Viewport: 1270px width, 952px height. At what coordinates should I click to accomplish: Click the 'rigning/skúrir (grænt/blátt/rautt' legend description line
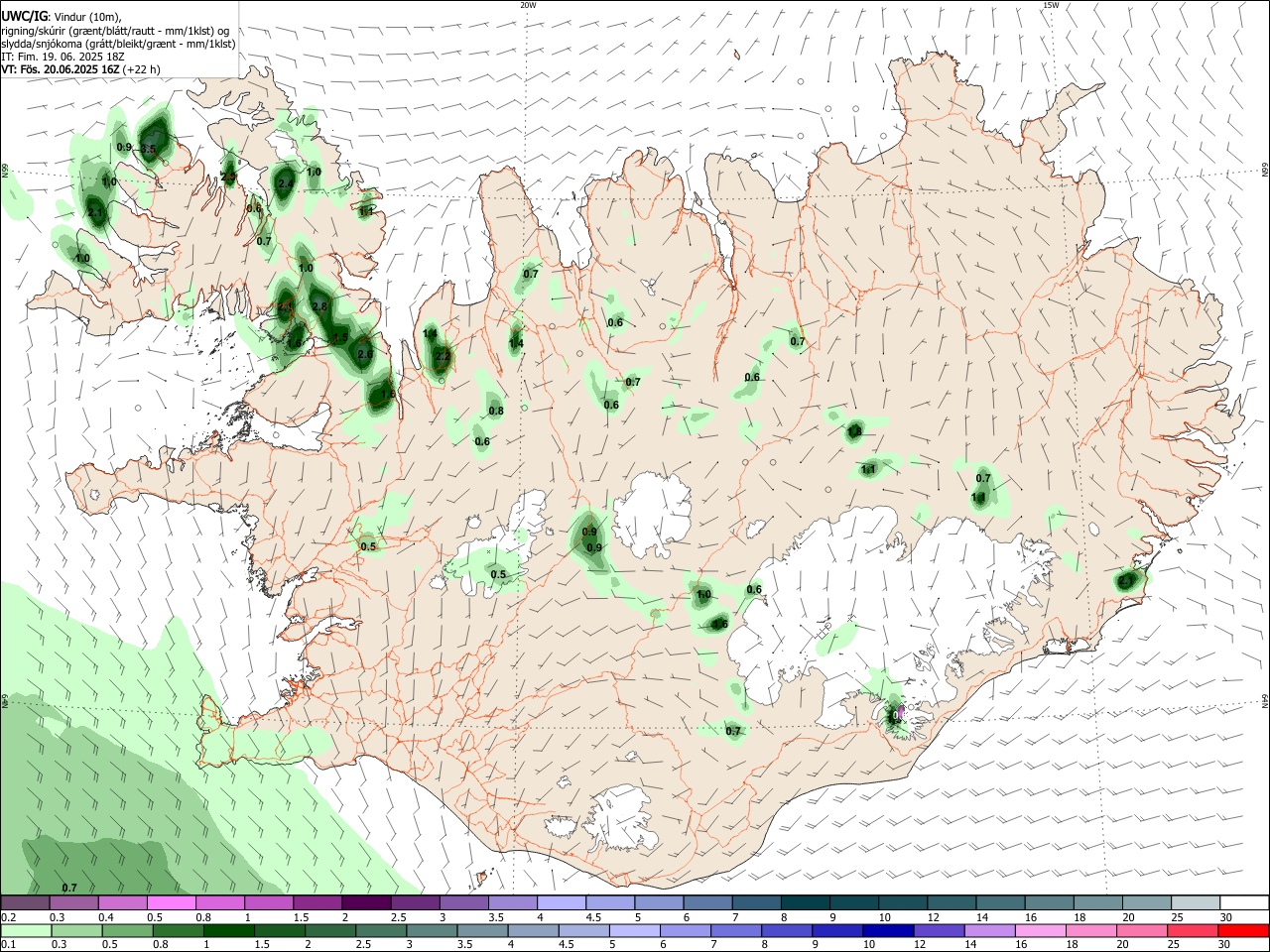[x=115, y=31]
